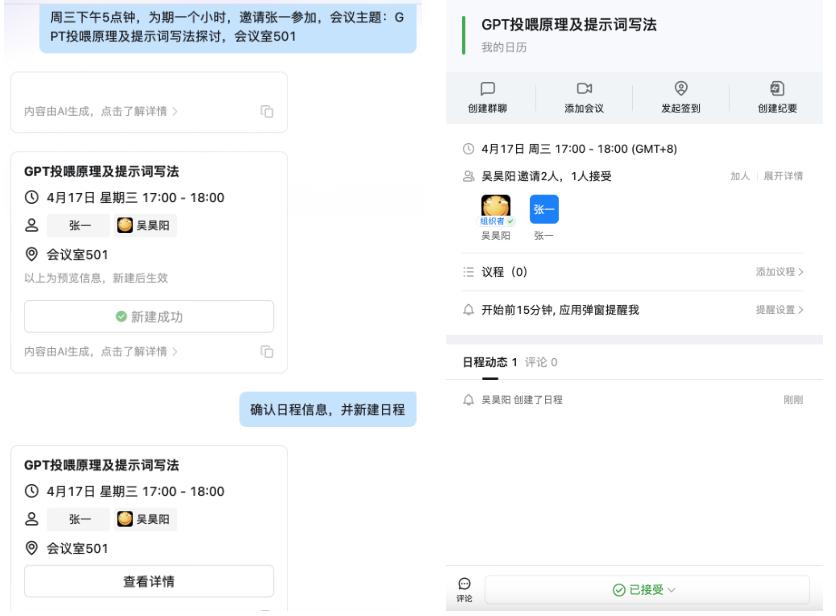
Task: Click the 创建纪要 document icon
Action: tap(777, 88)
